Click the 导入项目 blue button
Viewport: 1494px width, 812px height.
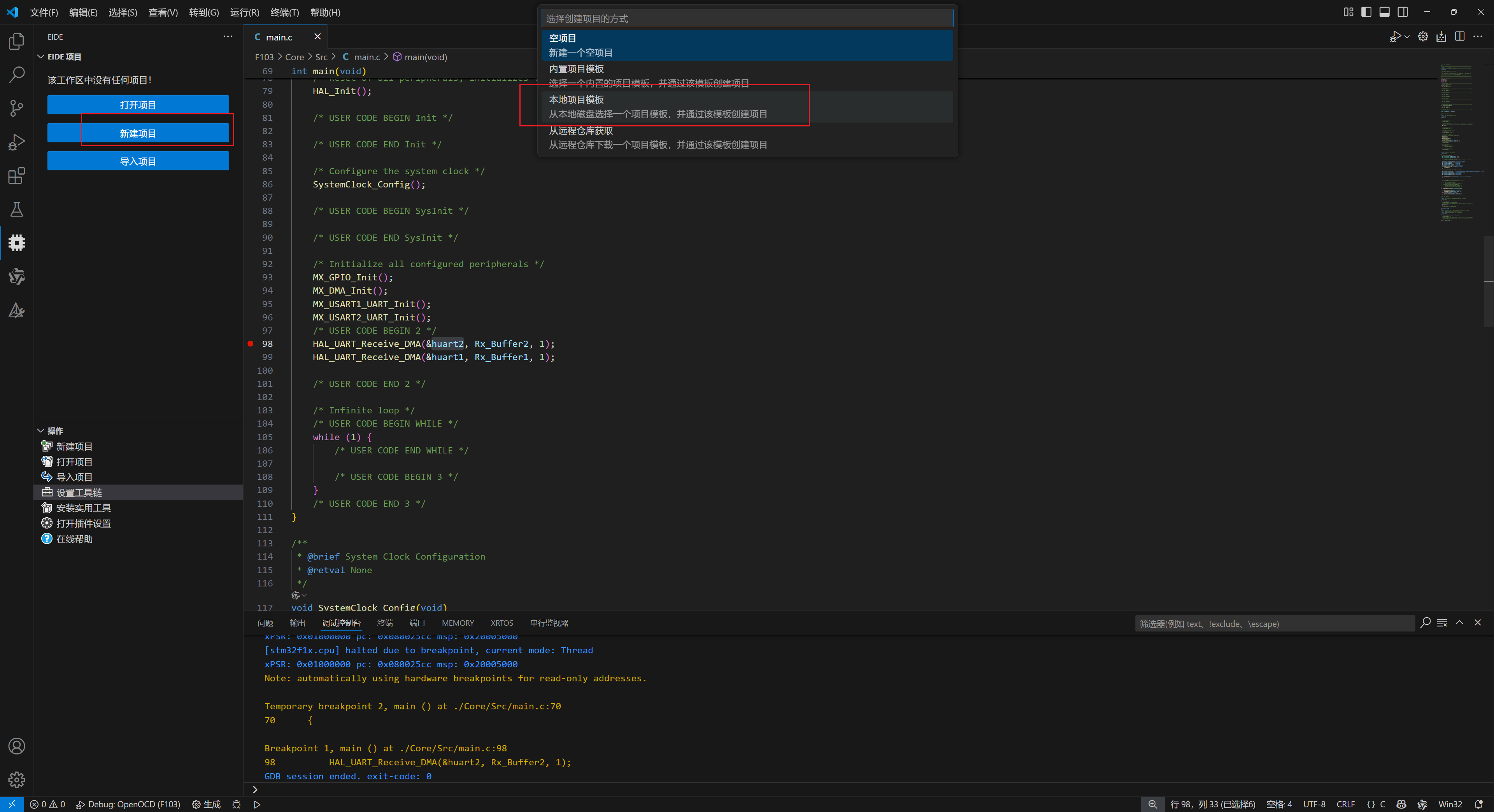[138, 161]
